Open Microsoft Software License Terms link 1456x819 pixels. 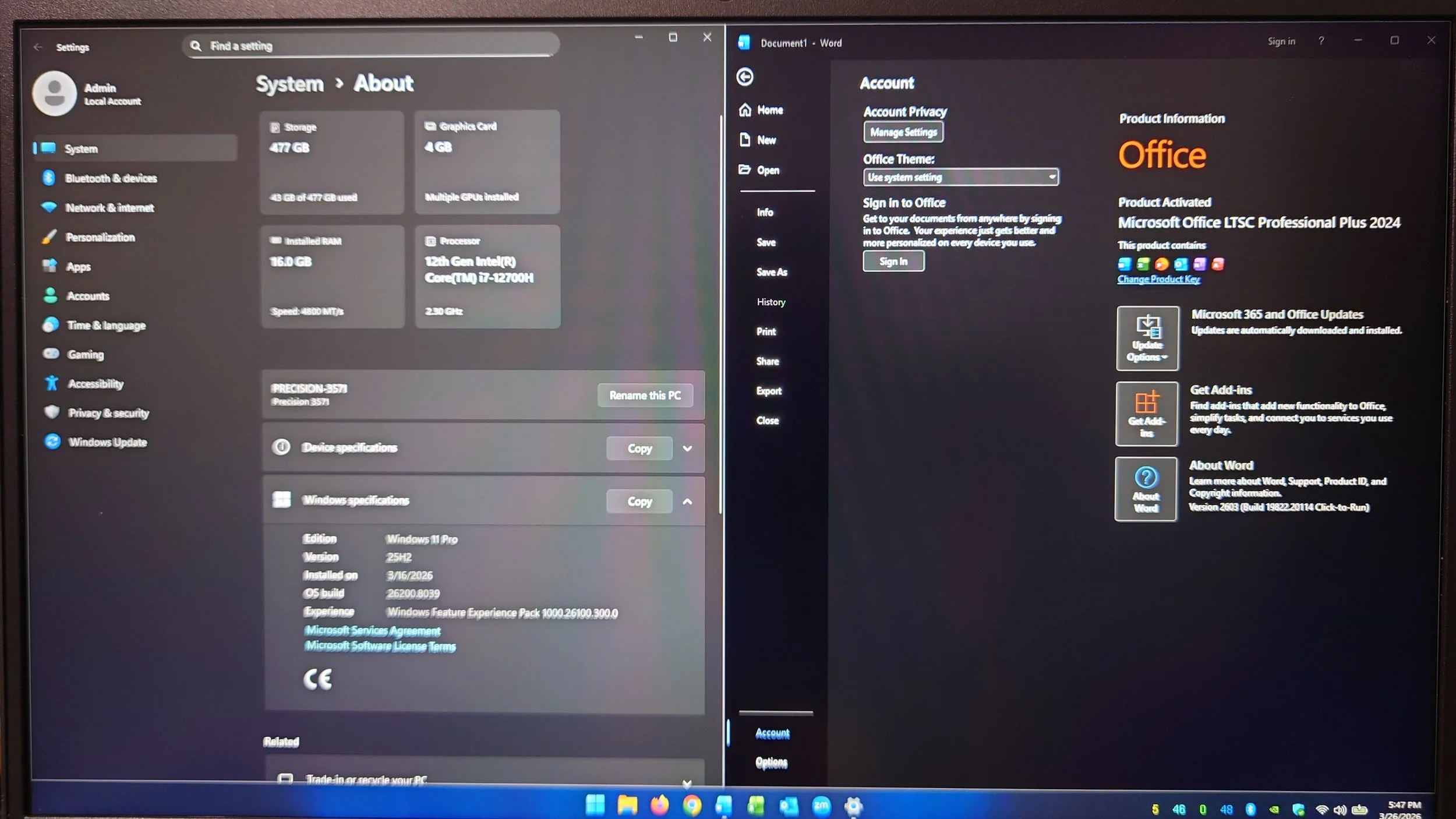pos(380,646)
